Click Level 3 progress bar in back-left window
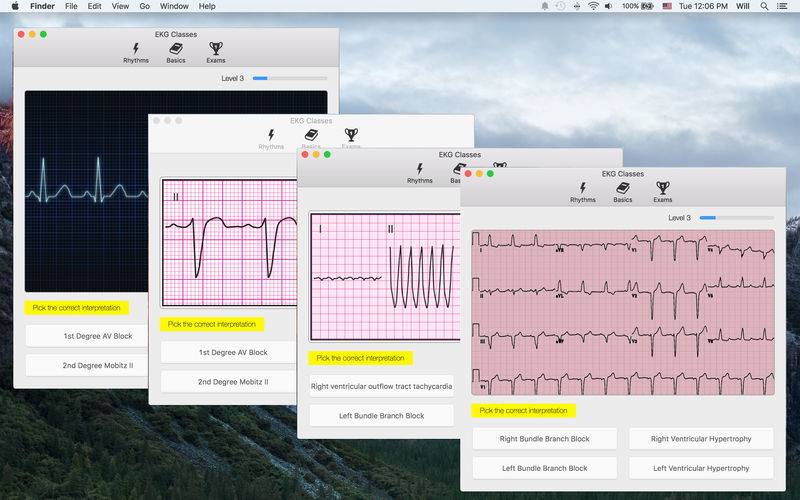This screenshot has height=500, width=800. click(x=289, y=79)
